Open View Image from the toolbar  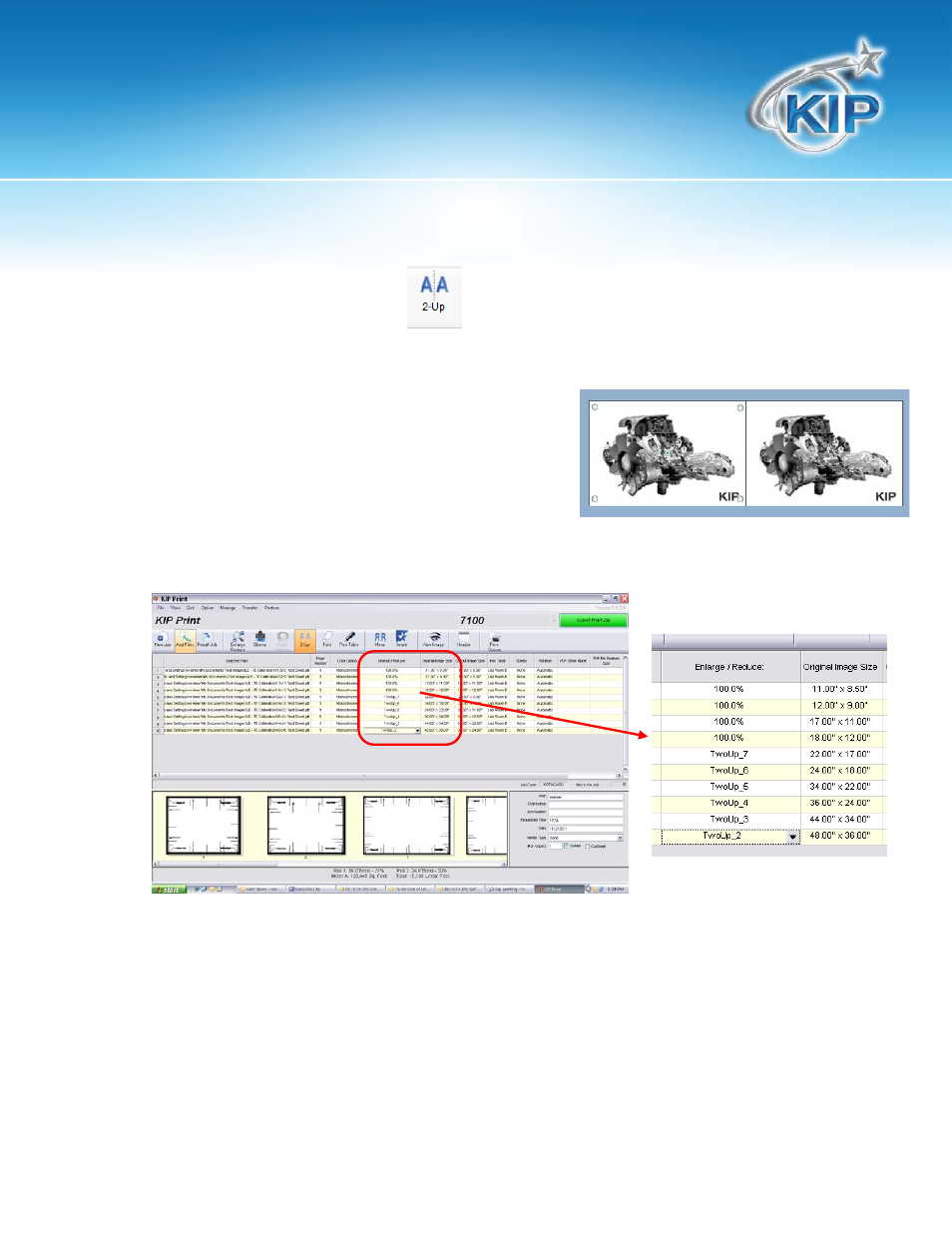[433, 640]
